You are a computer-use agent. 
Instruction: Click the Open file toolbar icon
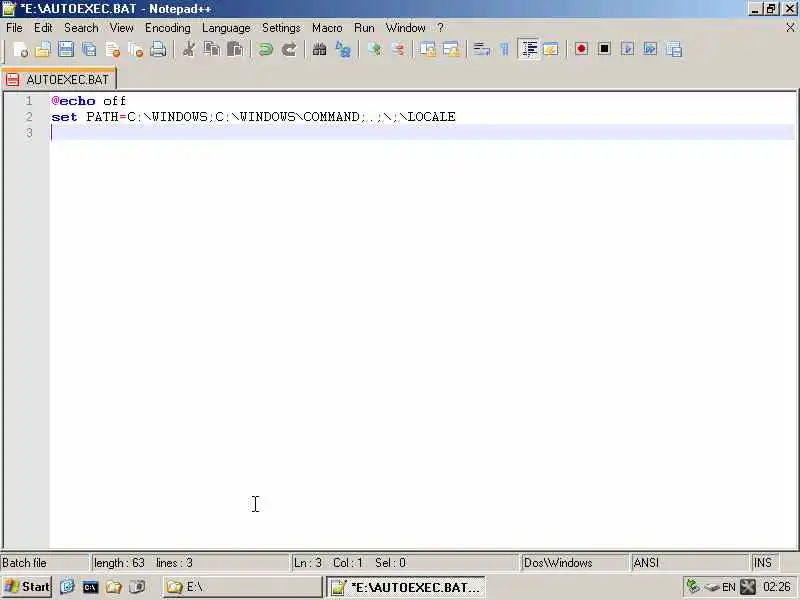coord(43,49)
